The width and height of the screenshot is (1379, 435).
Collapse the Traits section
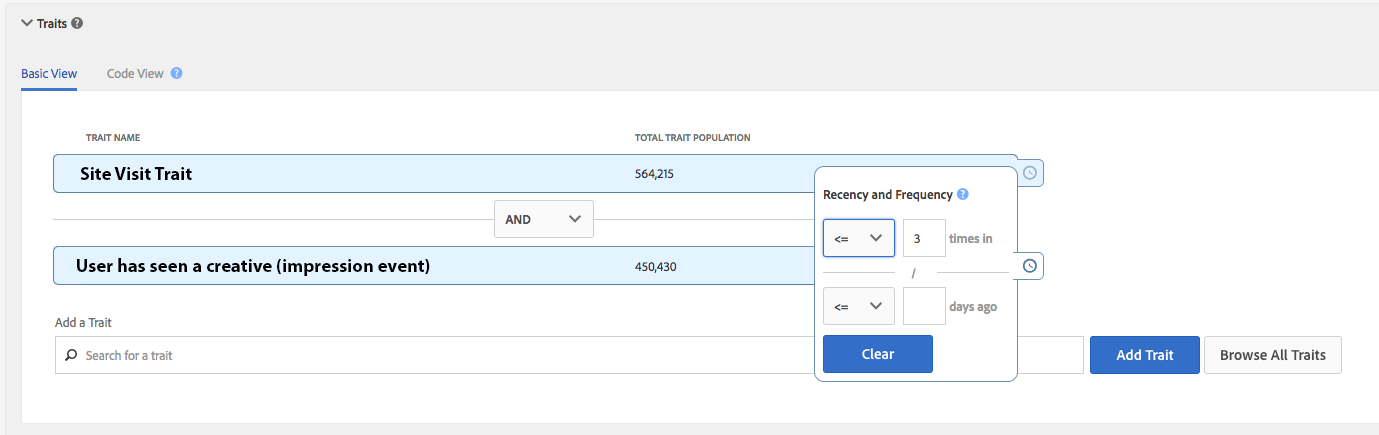point(27,23)
